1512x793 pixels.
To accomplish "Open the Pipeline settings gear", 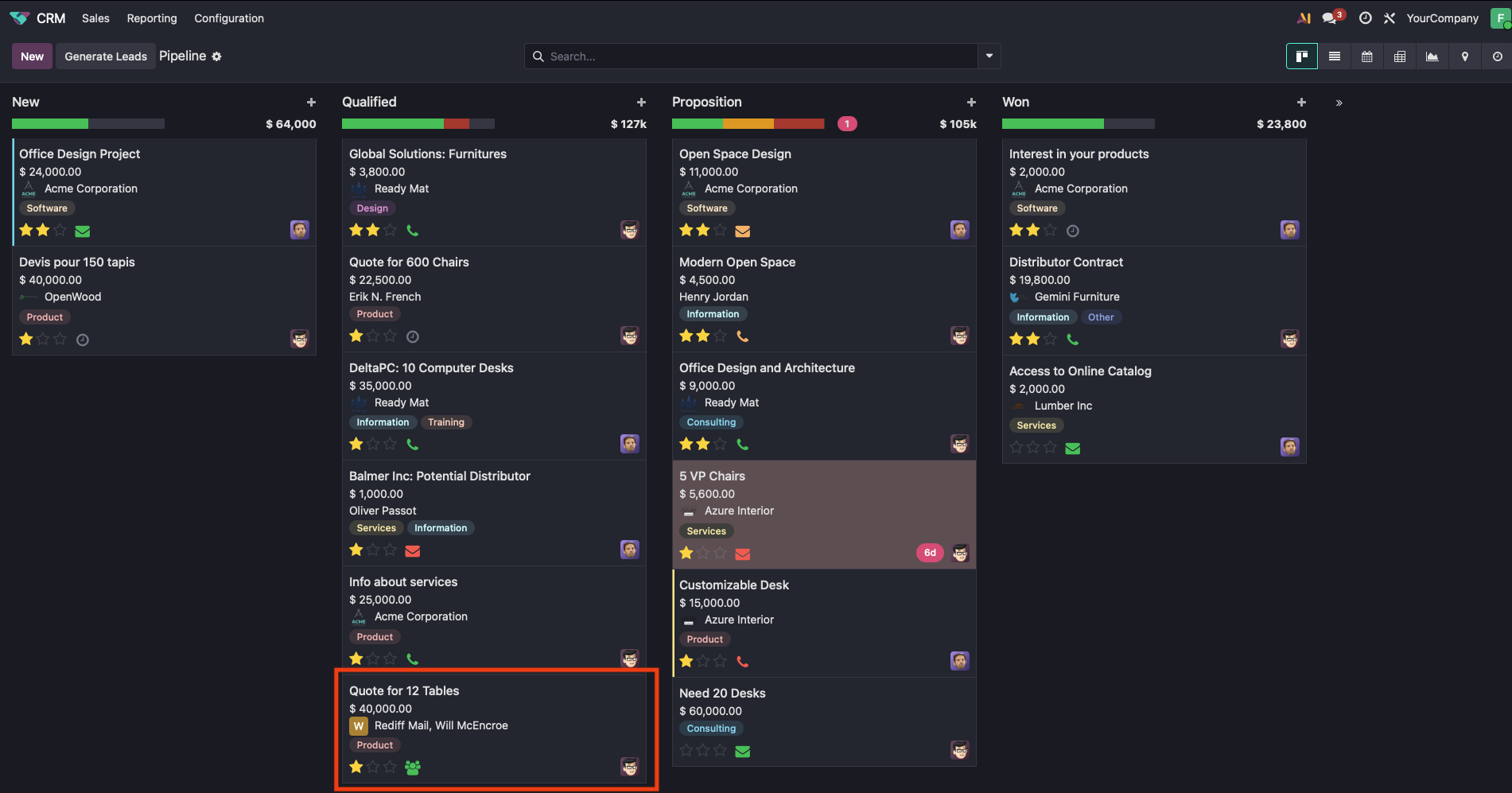I will [x=216, y=56].
